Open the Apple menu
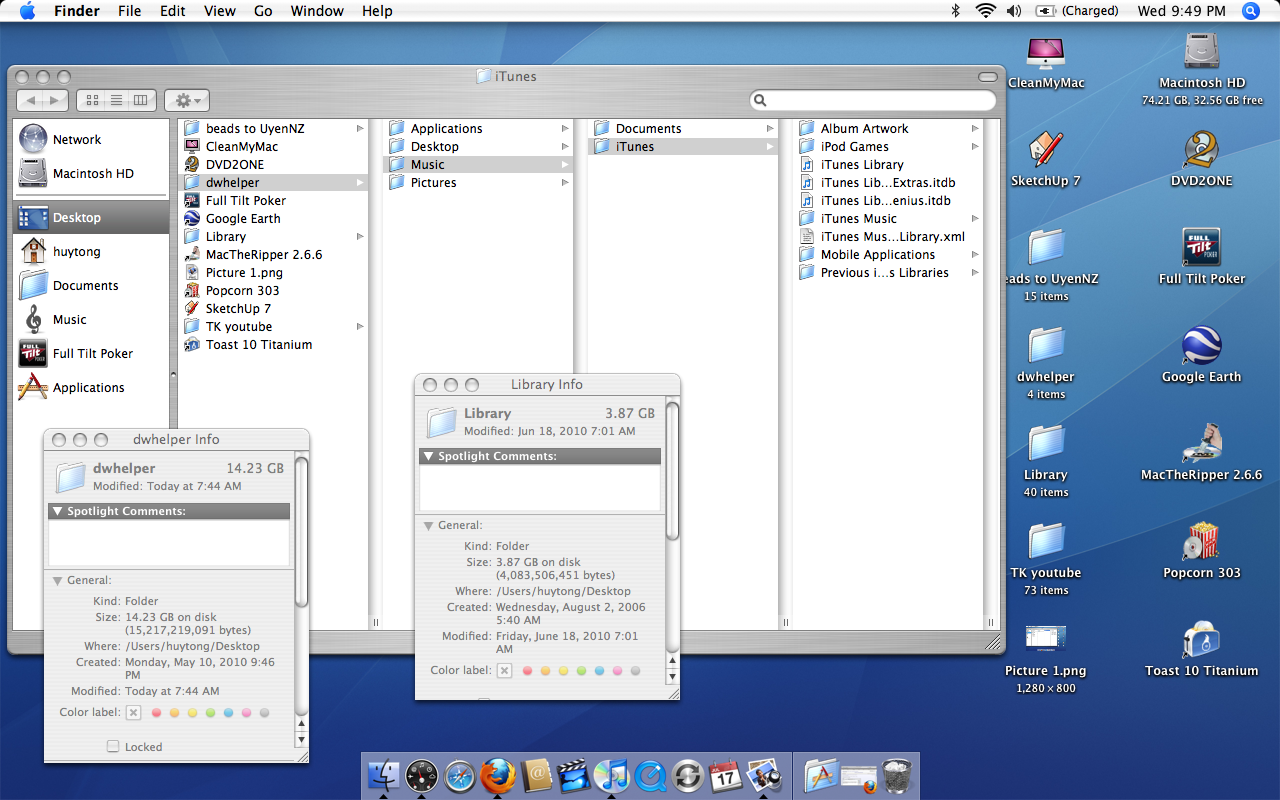This screenshot has width=1280, height=800. (27, 11)
